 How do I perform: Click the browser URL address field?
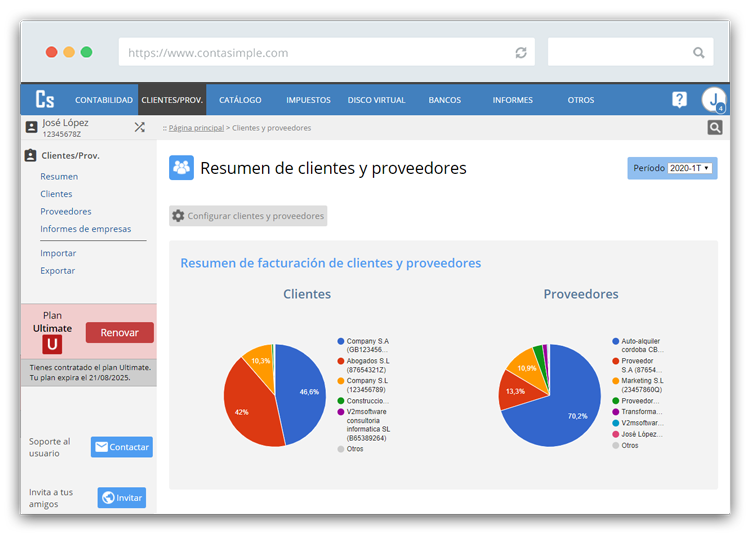(320, 53)
